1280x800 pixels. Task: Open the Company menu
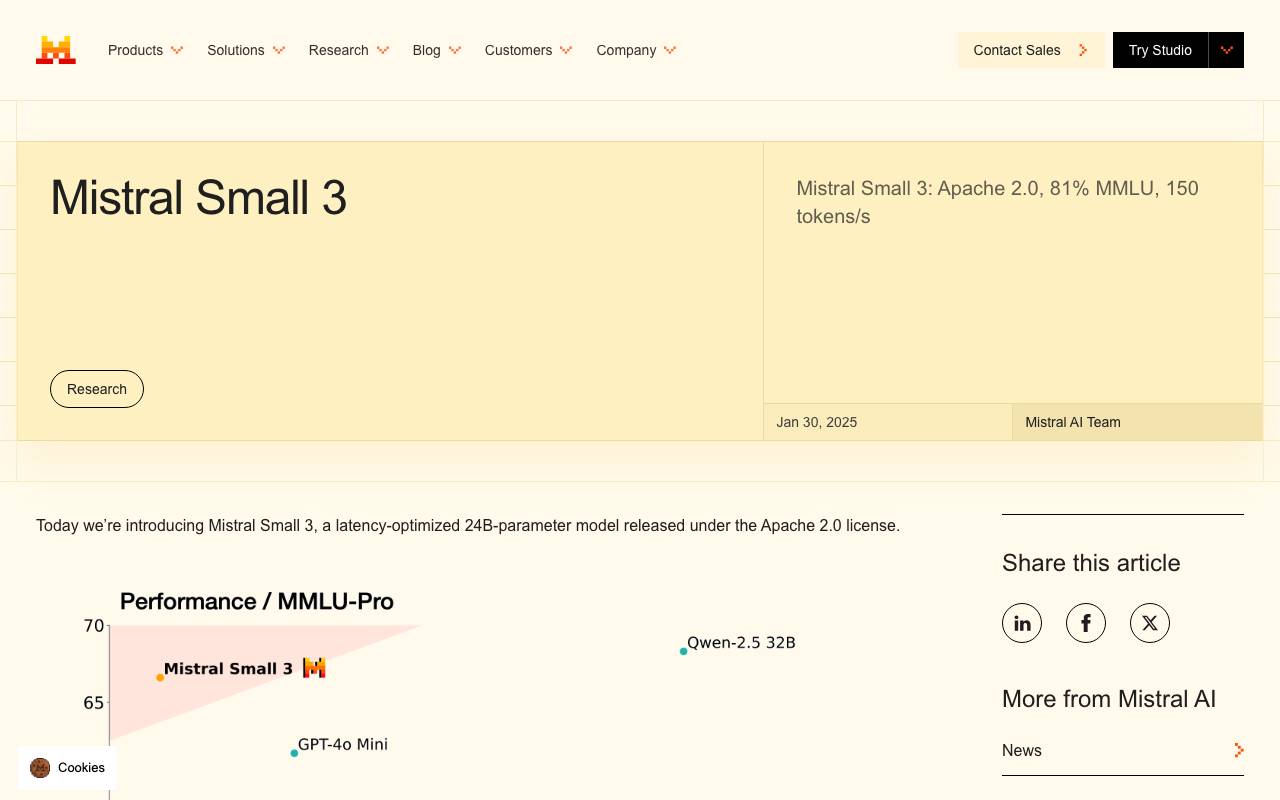tap(636, 50)
